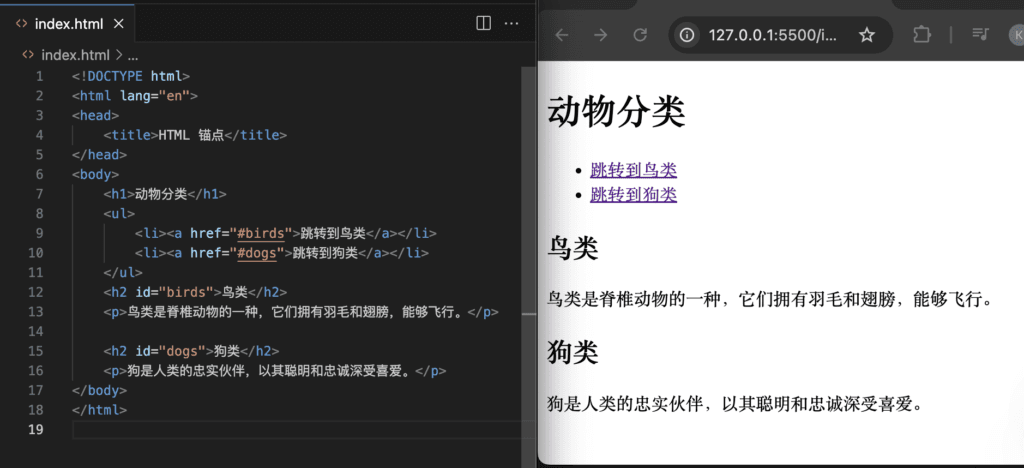The image size is (1024, 468).
Task: Click the paragraph about 鸟类是脊椎动物 in browser
Action: point(770,300)
